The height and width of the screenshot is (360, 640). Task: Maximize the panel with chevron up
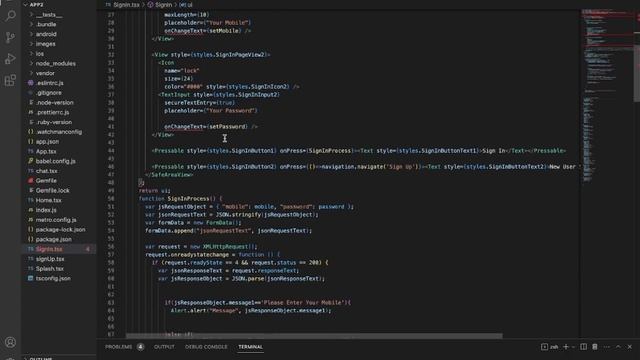[x=618, y=347]
